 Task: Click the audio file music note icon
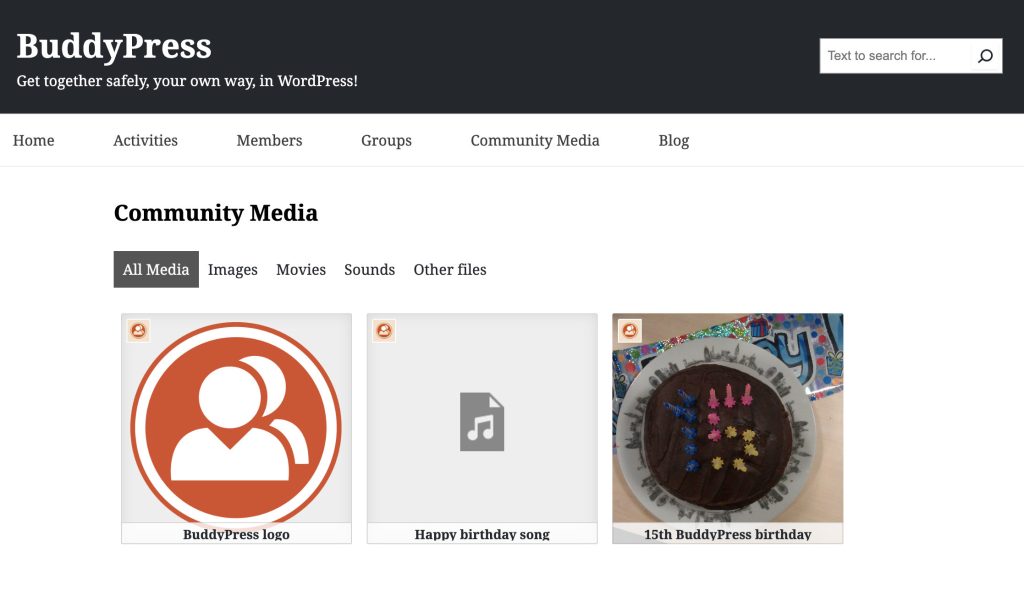point(482,421)
